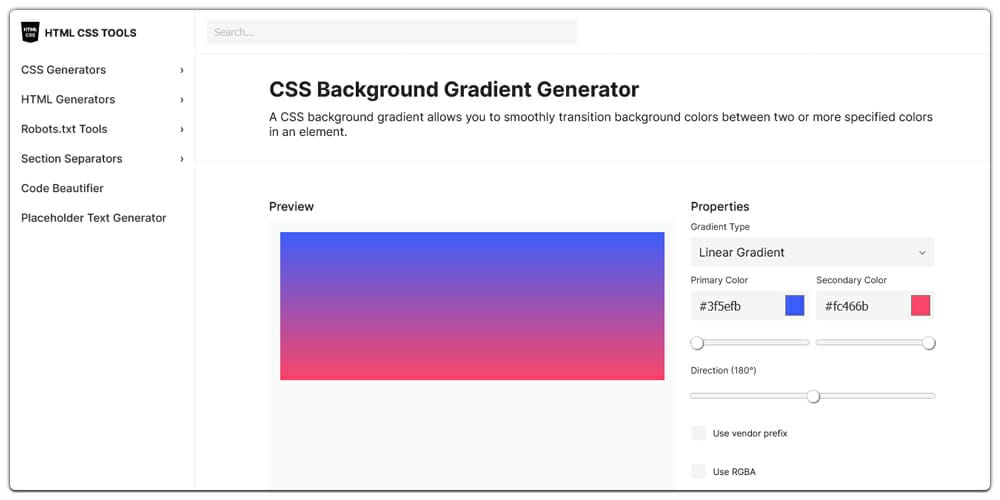1000x500 pixels.
Task: Click the primary color position slider handle
Action: [697, 343]
